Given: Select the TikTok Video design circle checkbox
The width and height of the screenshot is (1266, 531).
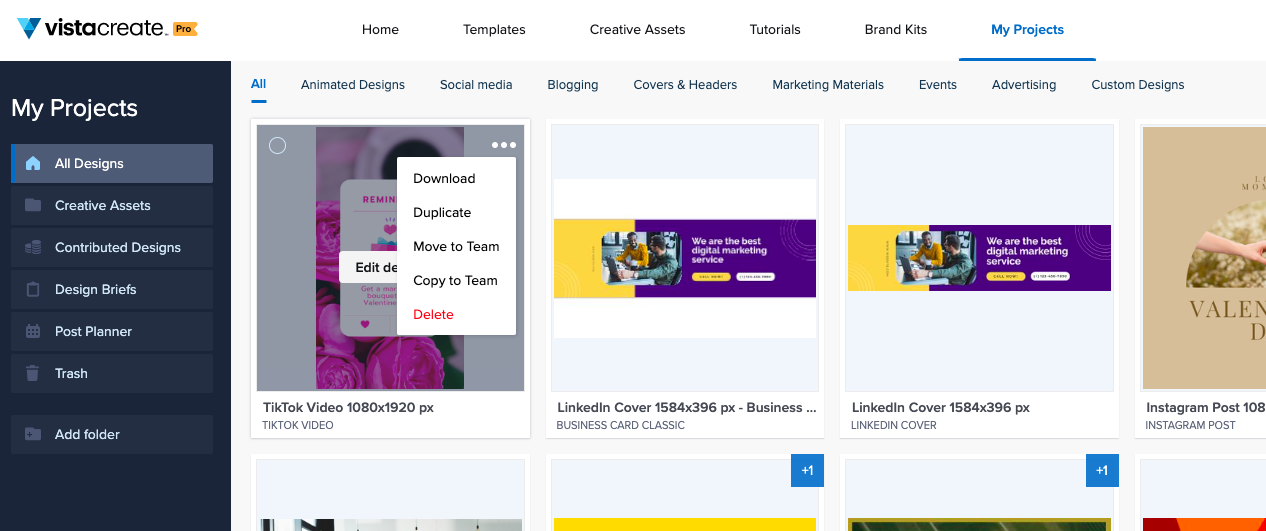Looking at the screenshot, I should [278, 146].
